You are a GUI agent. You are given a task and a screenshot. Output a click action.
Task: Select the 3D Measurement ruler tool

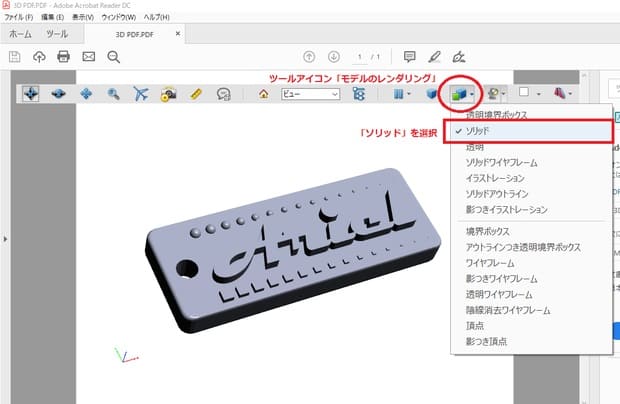coord(196,94)
